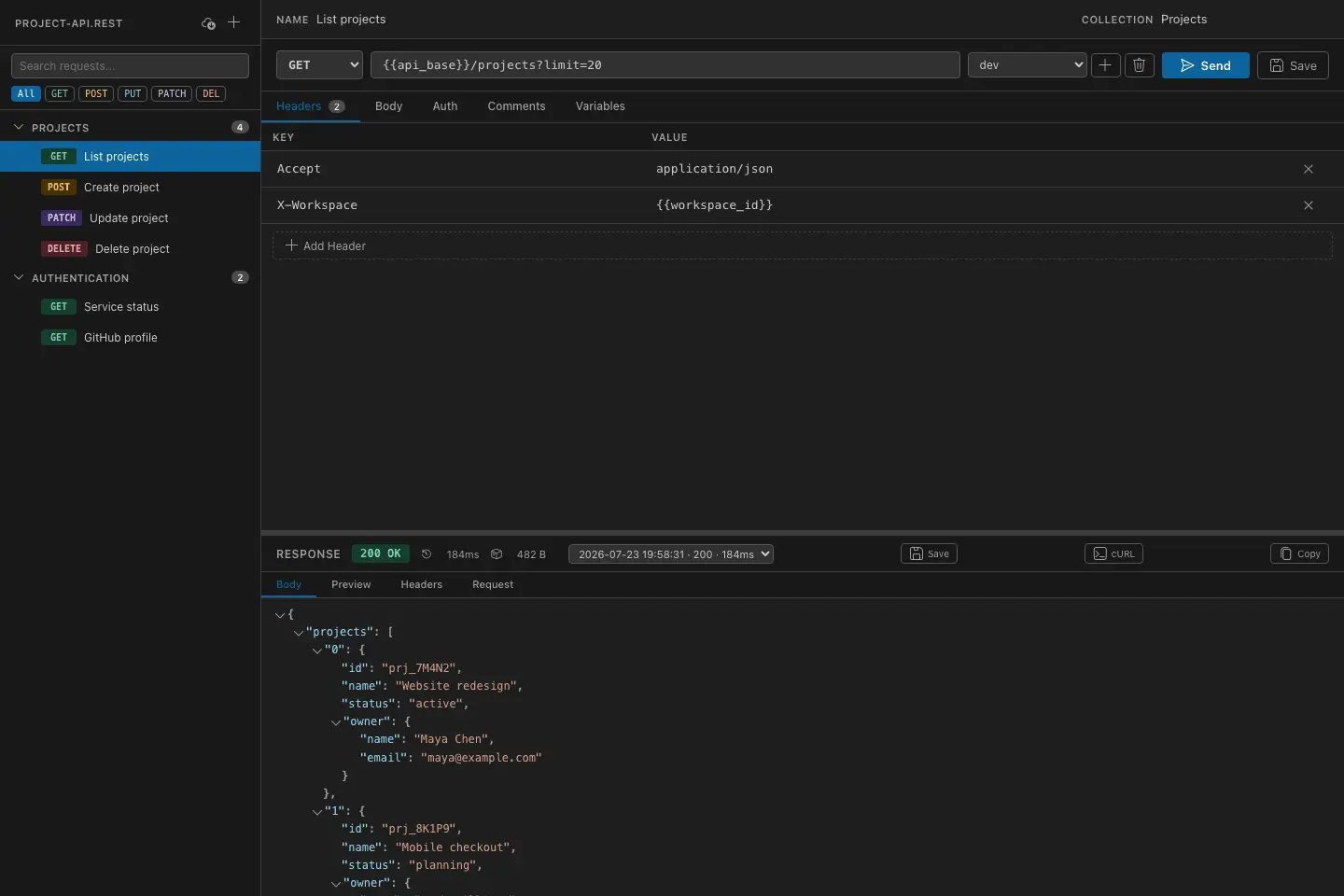Switch to the response Headers tab

[422, 584]
